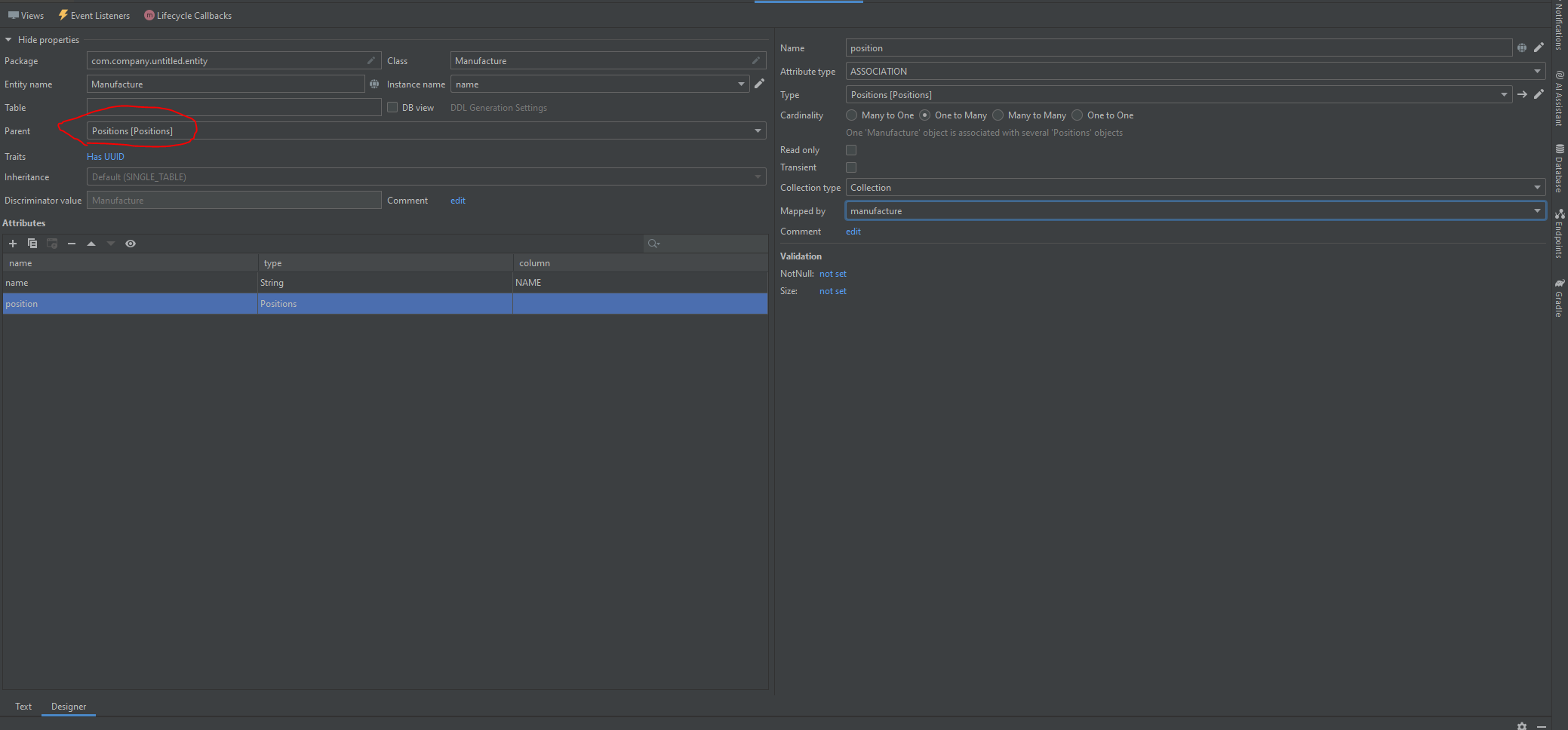Move the attribute down with the down arrow
The width and height of the screenshot is (1568, 730).
point(111,244)
